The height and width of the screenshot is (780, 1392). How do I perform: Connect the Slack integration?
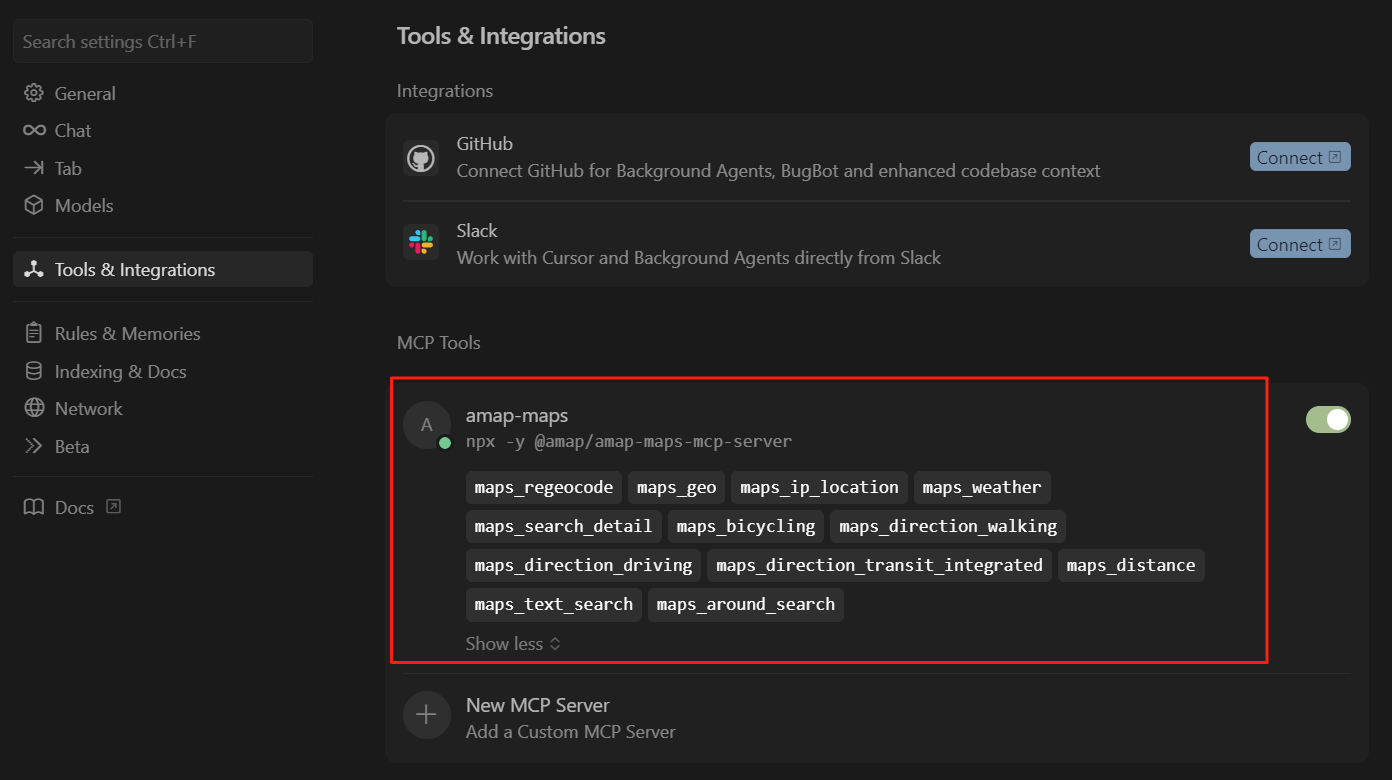(1300, 244)
